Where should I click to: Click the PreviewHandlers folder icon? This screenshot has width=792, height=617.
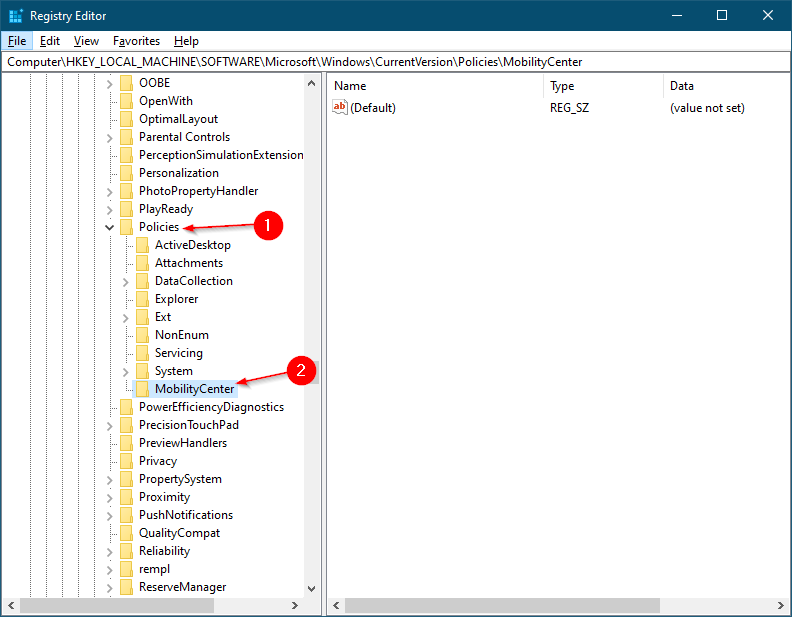126,443
